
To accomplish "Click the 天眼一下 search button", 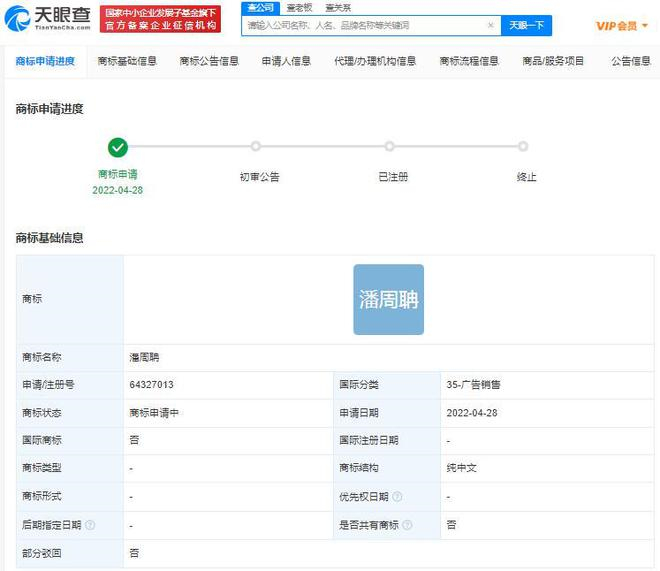I will coord(527,26).
